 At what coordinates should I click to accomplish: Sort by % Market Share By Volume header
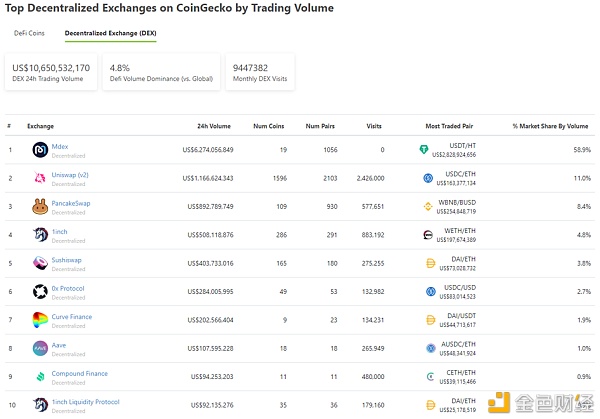pos(551,126)
